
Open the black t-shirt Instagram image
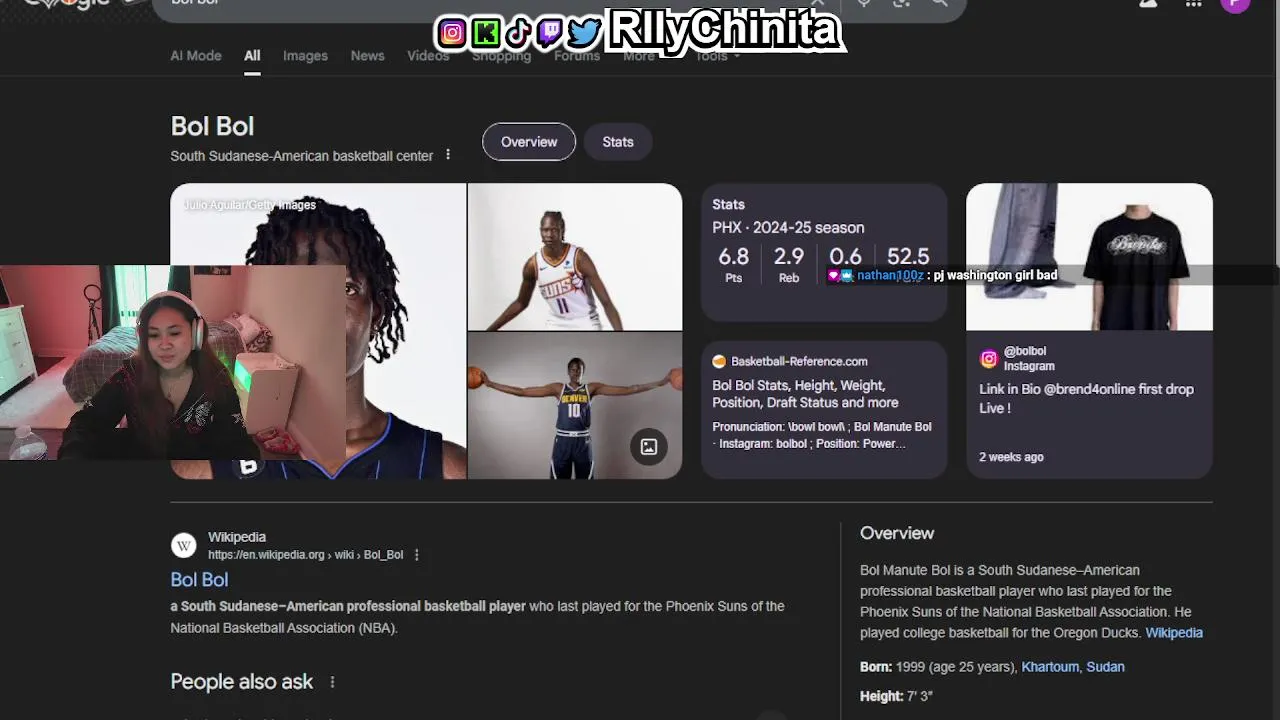click(1089, 256)
